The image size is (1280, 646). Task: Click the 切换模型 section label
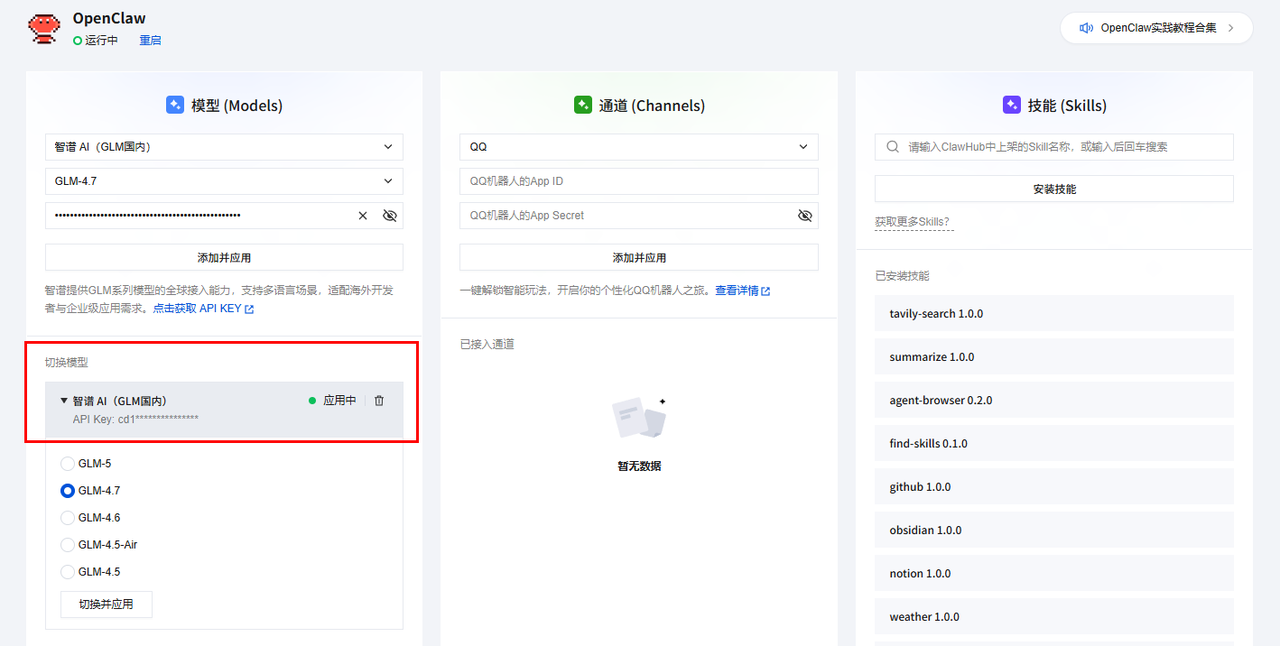point(66,362)
